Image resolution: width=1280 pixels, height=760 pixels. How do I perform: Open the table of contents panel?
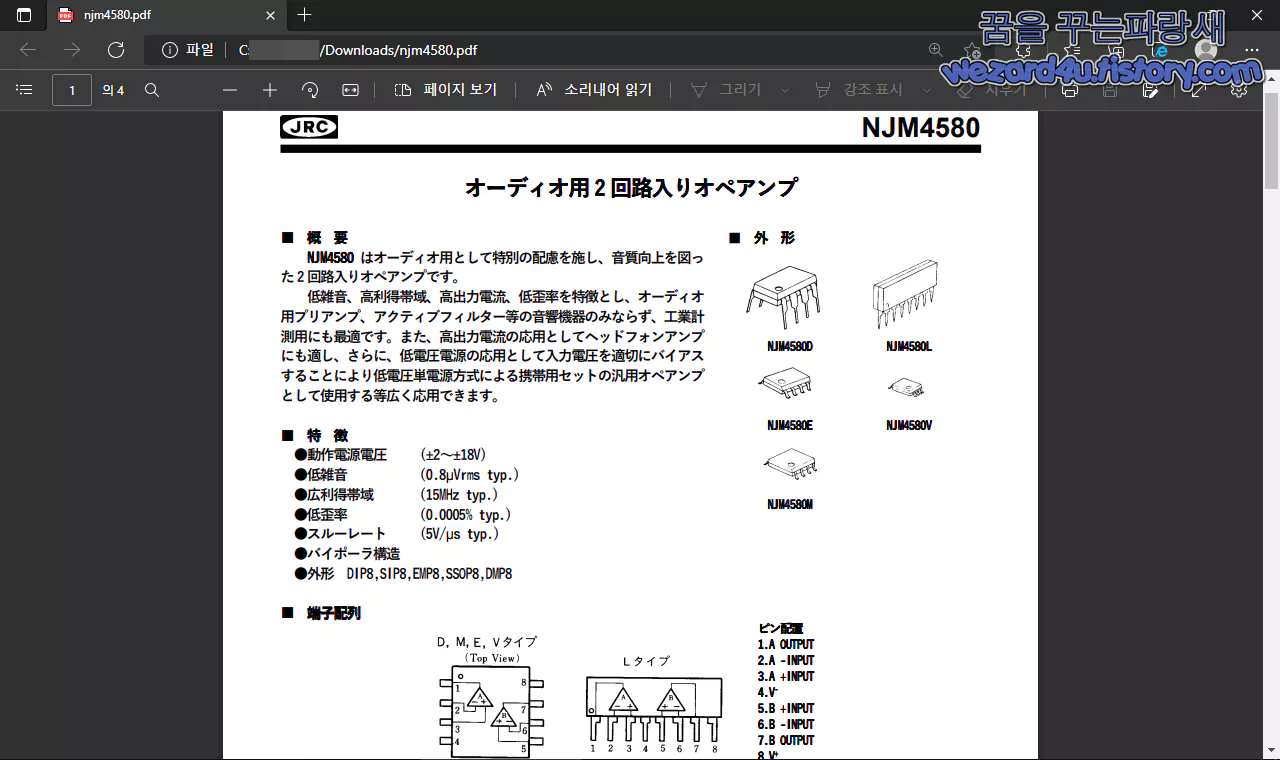pos(24,89)
